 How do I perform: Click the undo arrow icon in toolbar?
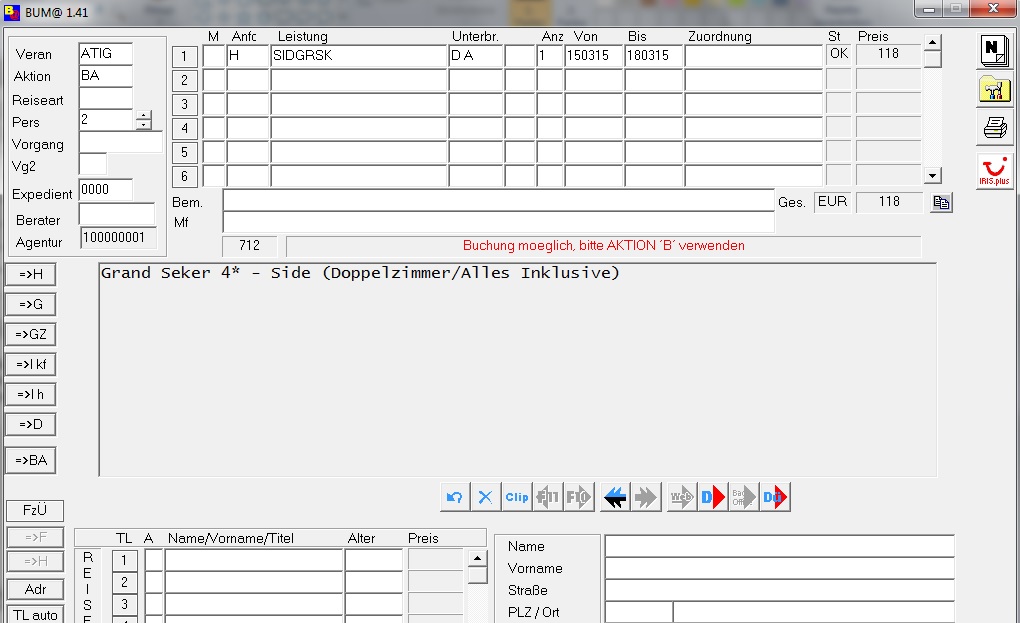pos(455,497)
